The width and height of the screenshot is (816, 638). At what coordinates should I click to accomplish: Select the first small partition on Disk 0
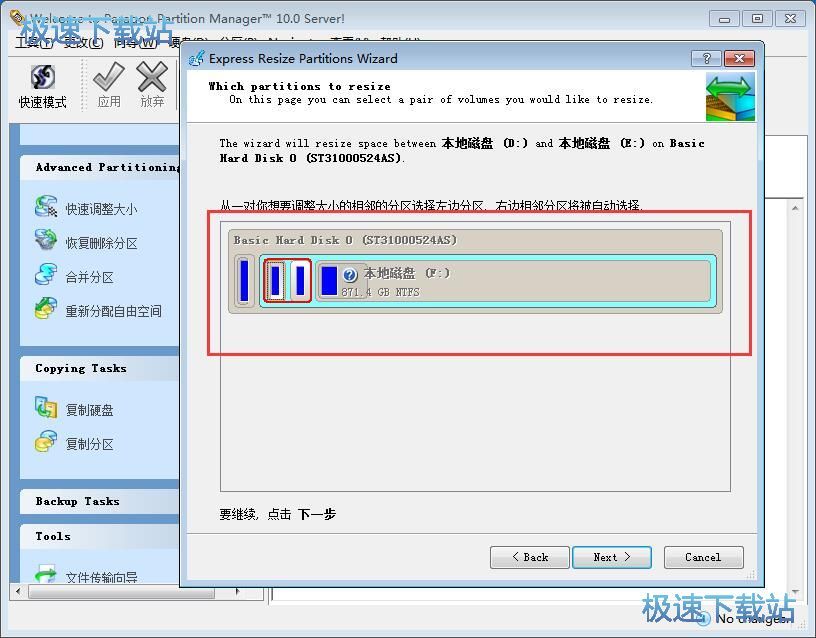244,280
